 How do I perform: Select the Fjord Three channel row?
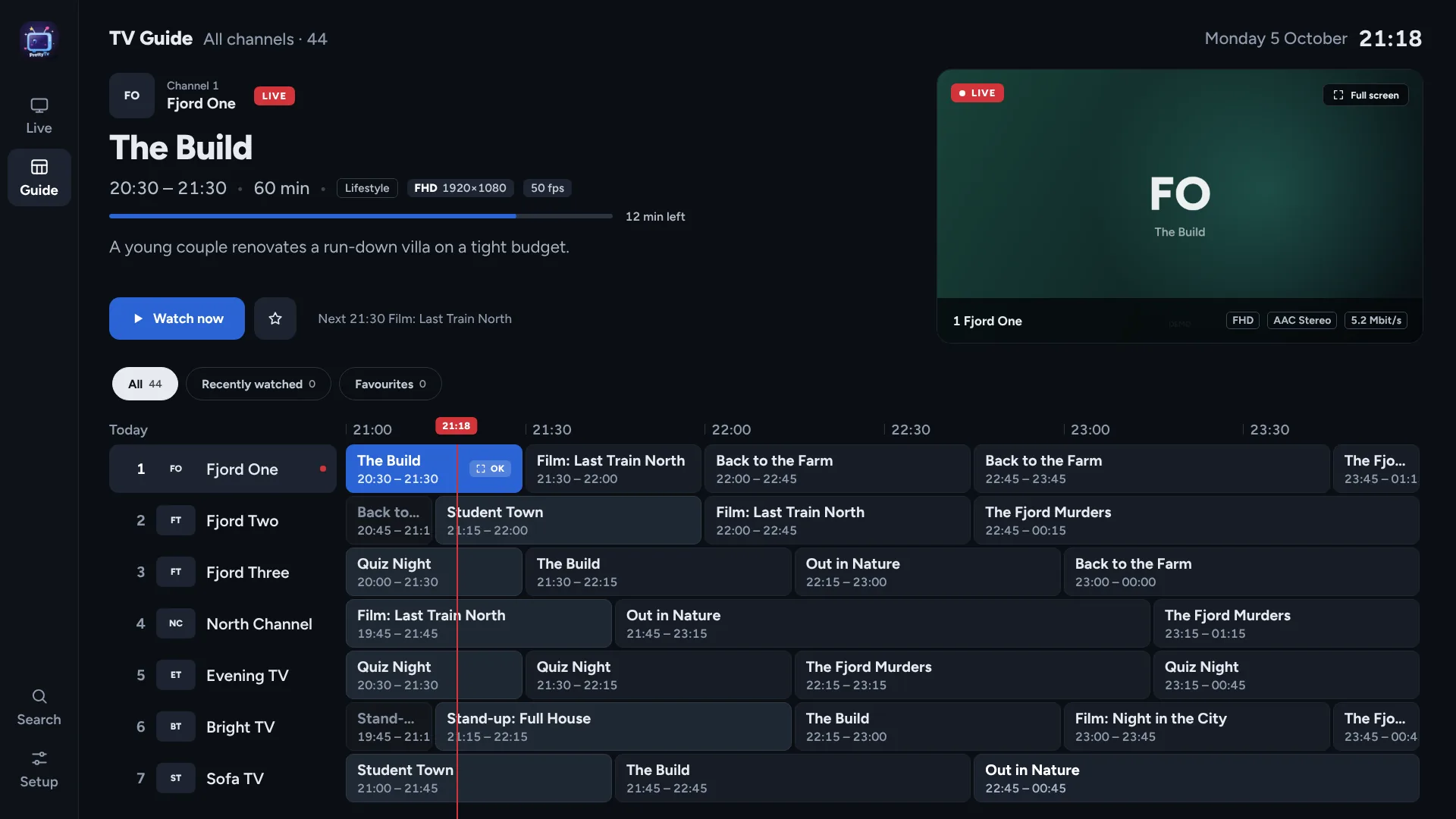tap(223, 572)
